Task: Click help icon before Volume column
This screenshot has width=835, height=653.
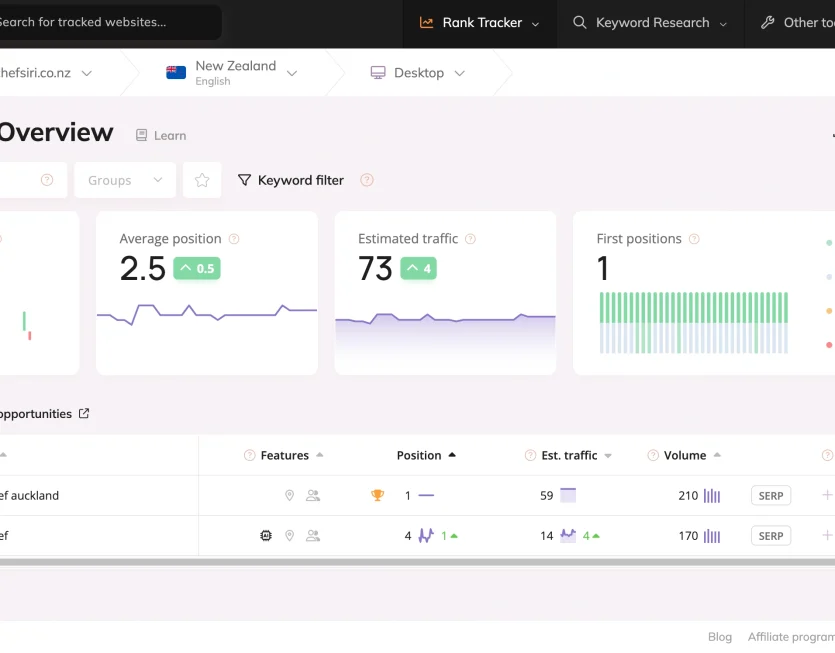Action: [652, 455]
